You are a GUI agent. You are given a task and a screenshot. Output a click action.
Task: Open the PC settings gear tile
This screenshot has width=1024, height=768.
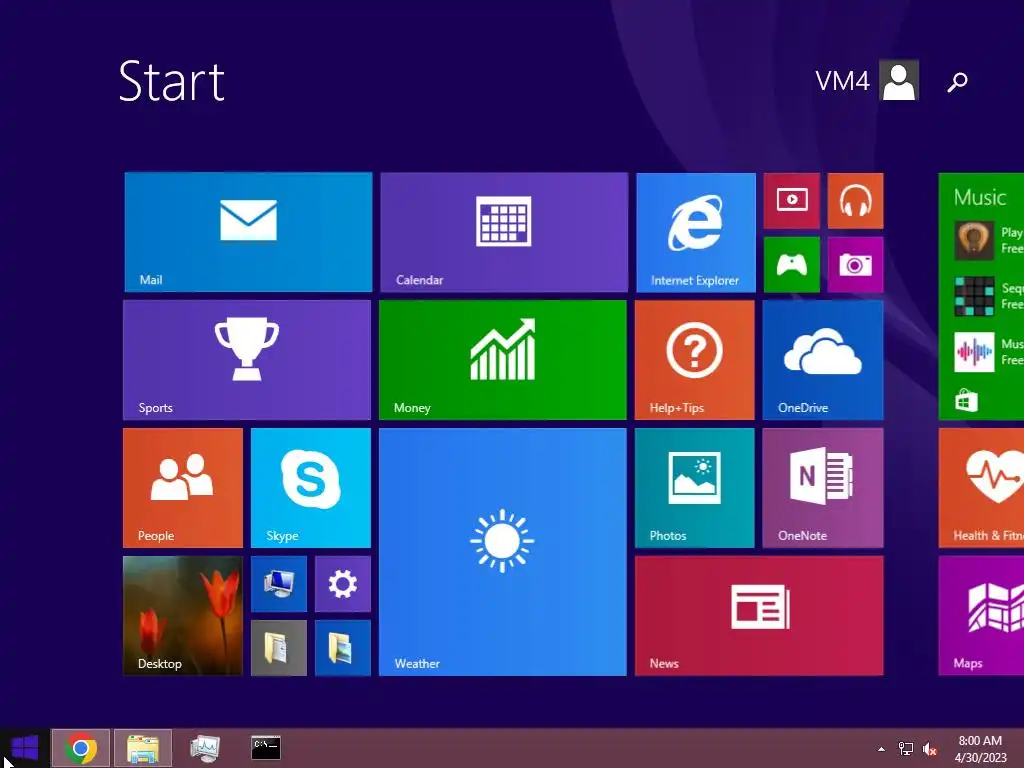tap(343, 584)
